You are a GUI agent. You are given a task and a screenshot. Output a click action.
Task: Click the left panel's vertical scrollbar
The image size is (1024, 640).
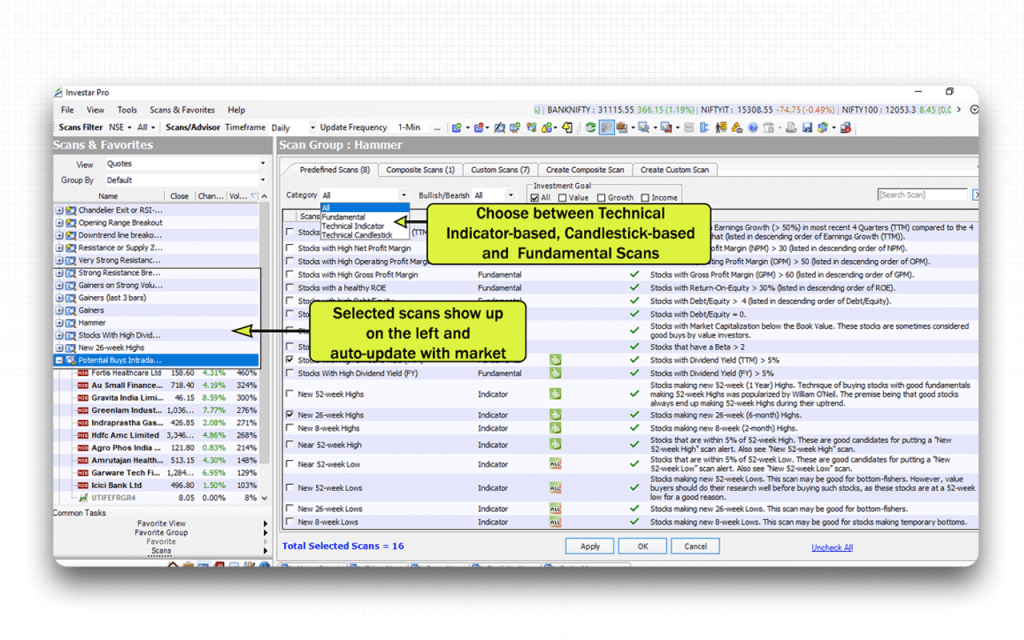(x=265, y=300)
